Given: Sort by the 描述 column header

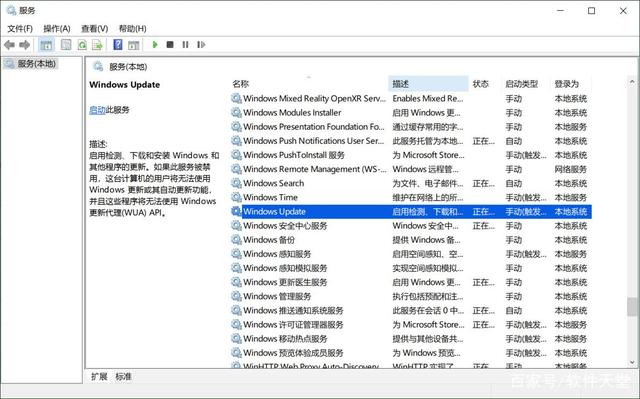Looking at the screenshot, I should pos(428,84).
